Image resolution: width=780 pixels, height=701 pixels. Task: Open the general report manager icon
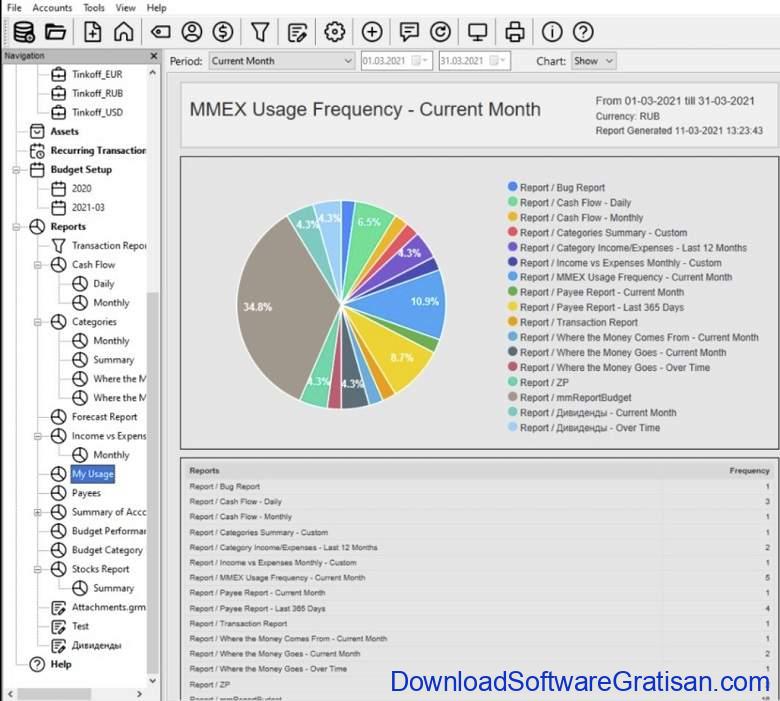point(297,32)
